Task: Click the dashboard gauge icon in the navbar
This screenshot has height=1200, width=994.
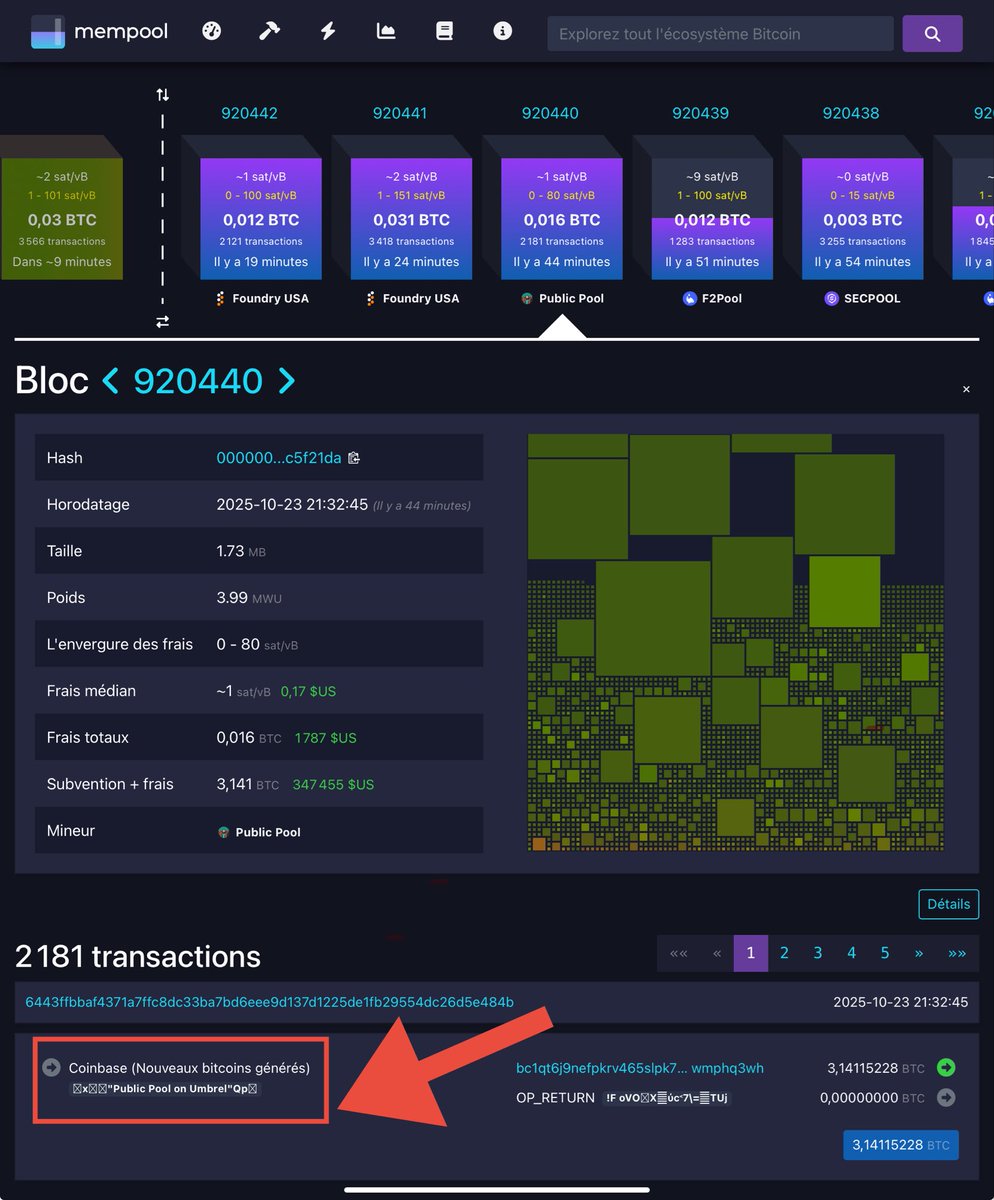Action: click(x=211, y=32)
